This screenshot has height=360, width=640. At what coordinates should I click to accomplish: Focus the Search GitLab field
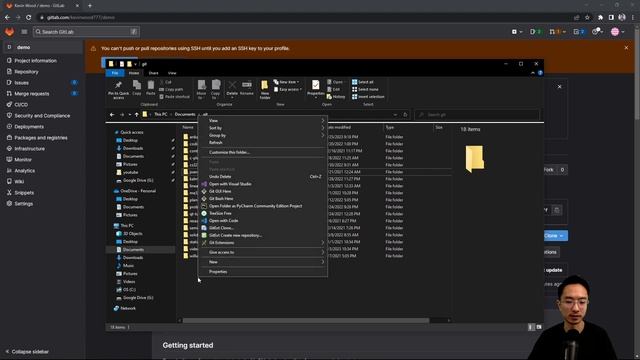[x=86, y=32]
